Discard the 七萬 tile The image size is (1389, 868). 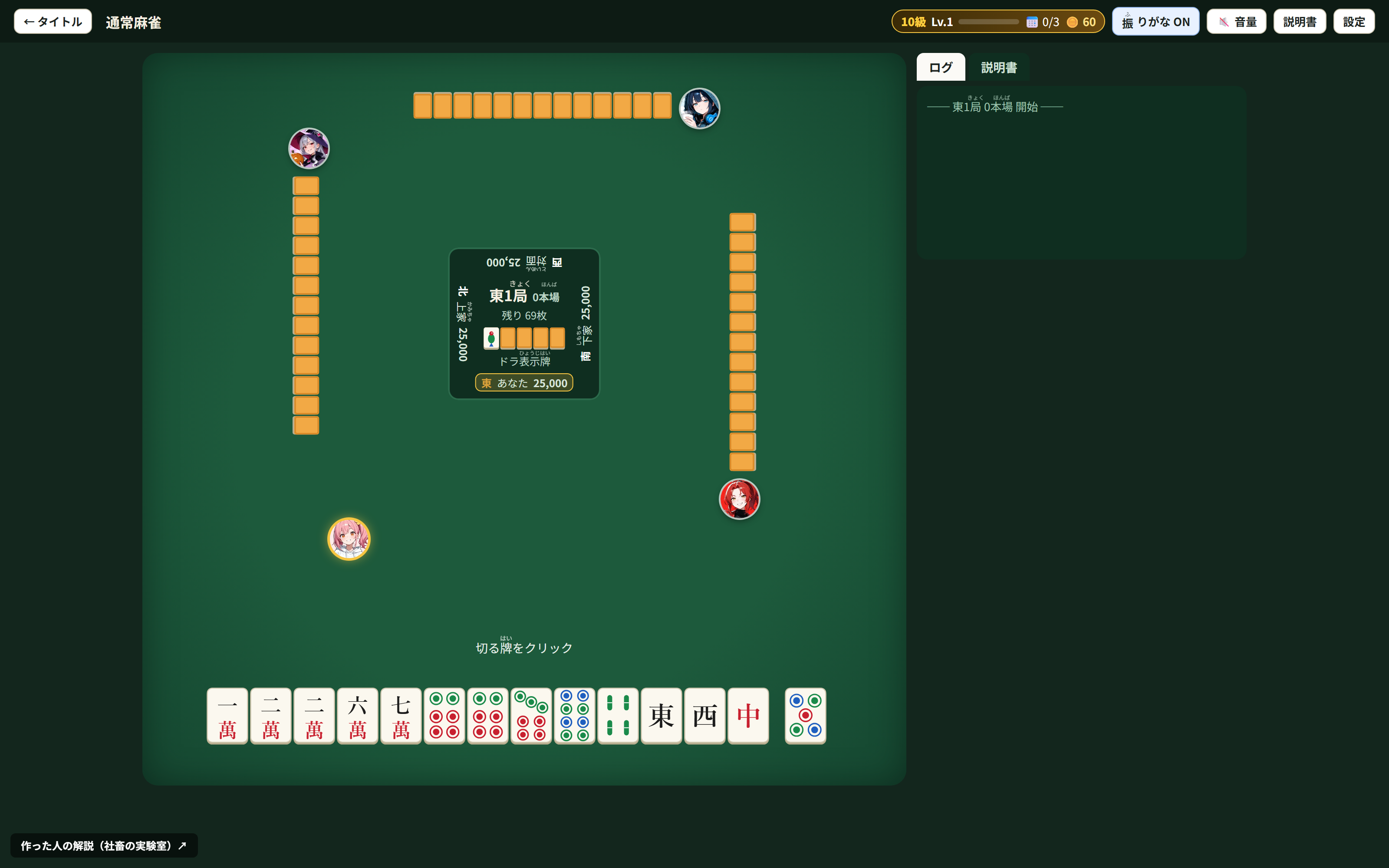[401, 715]
